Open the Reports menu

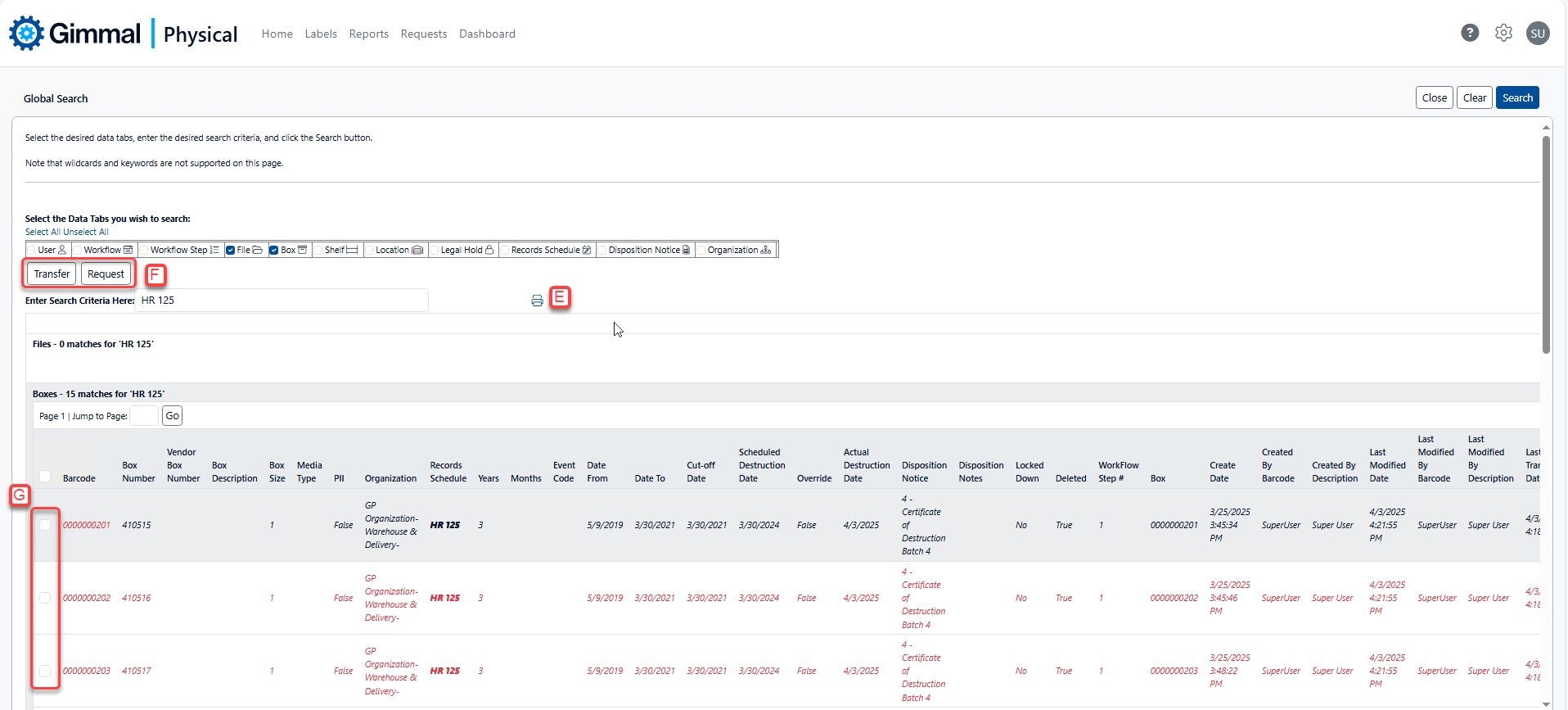click(368, 34)
